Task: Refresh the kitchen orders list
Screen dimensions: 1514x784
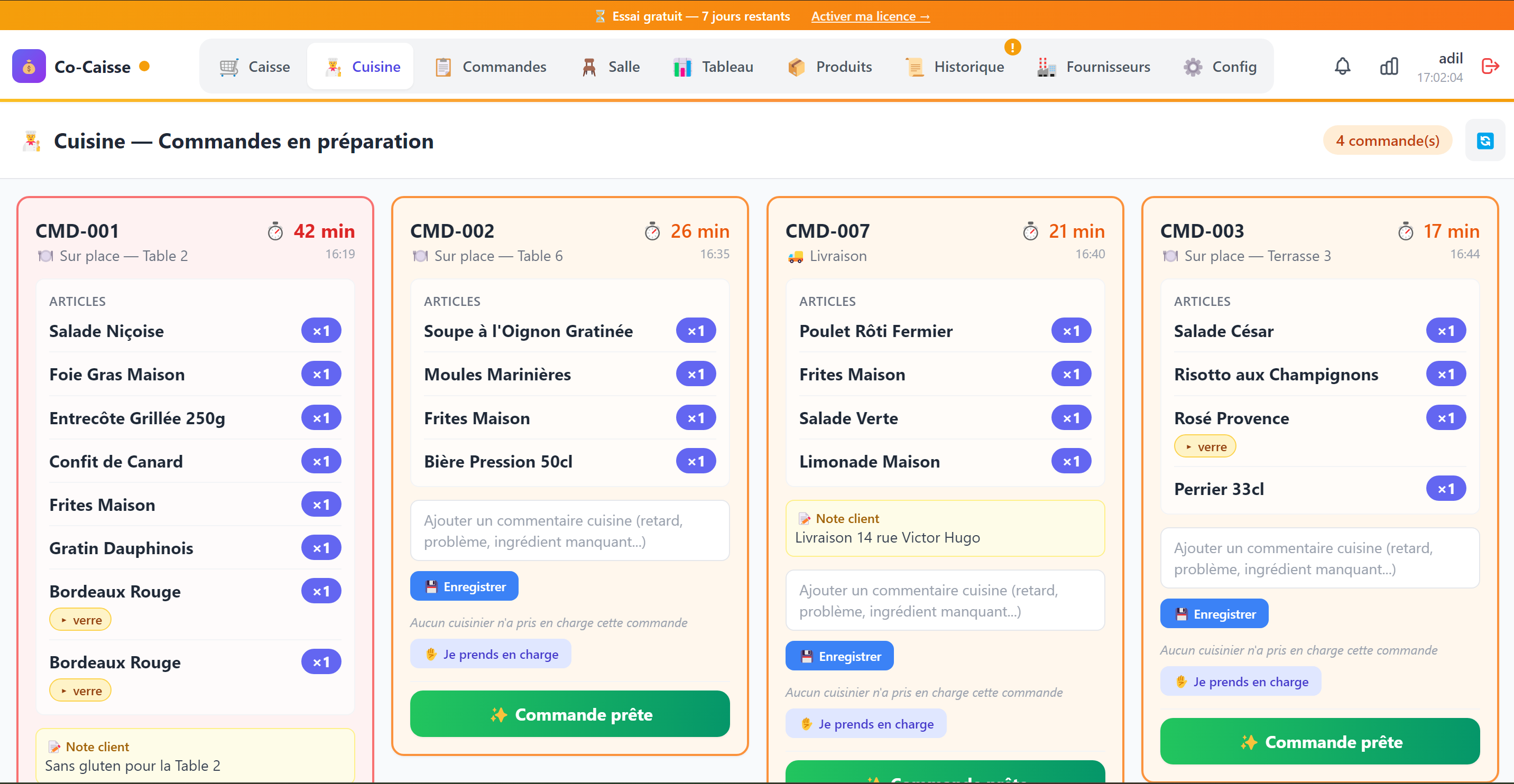Action: click(x=1484, y=141)
